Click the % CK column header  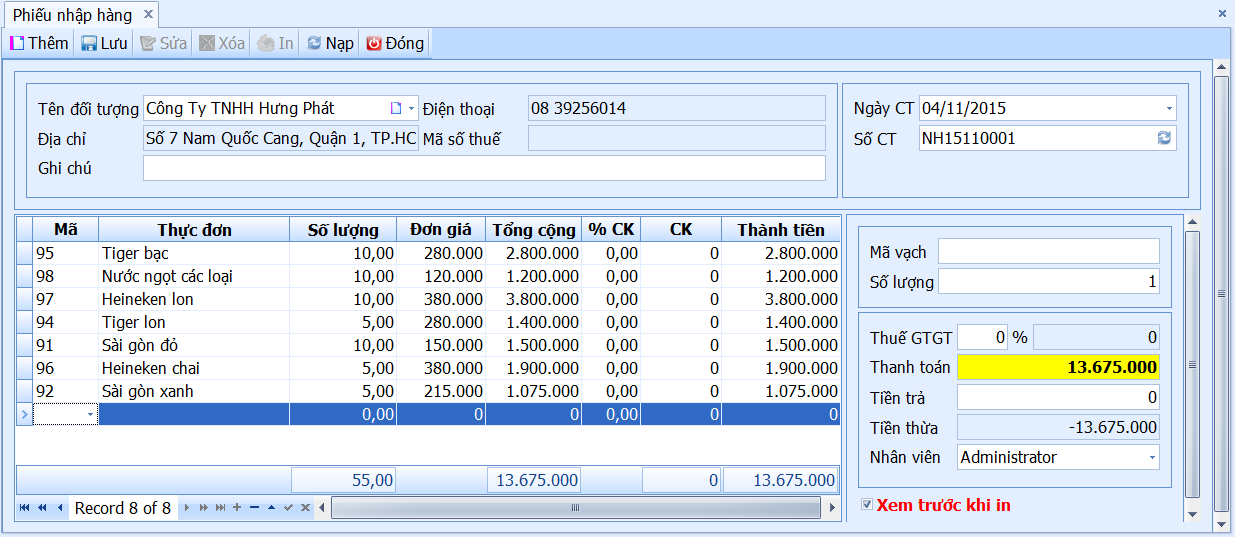click(611, 230)
